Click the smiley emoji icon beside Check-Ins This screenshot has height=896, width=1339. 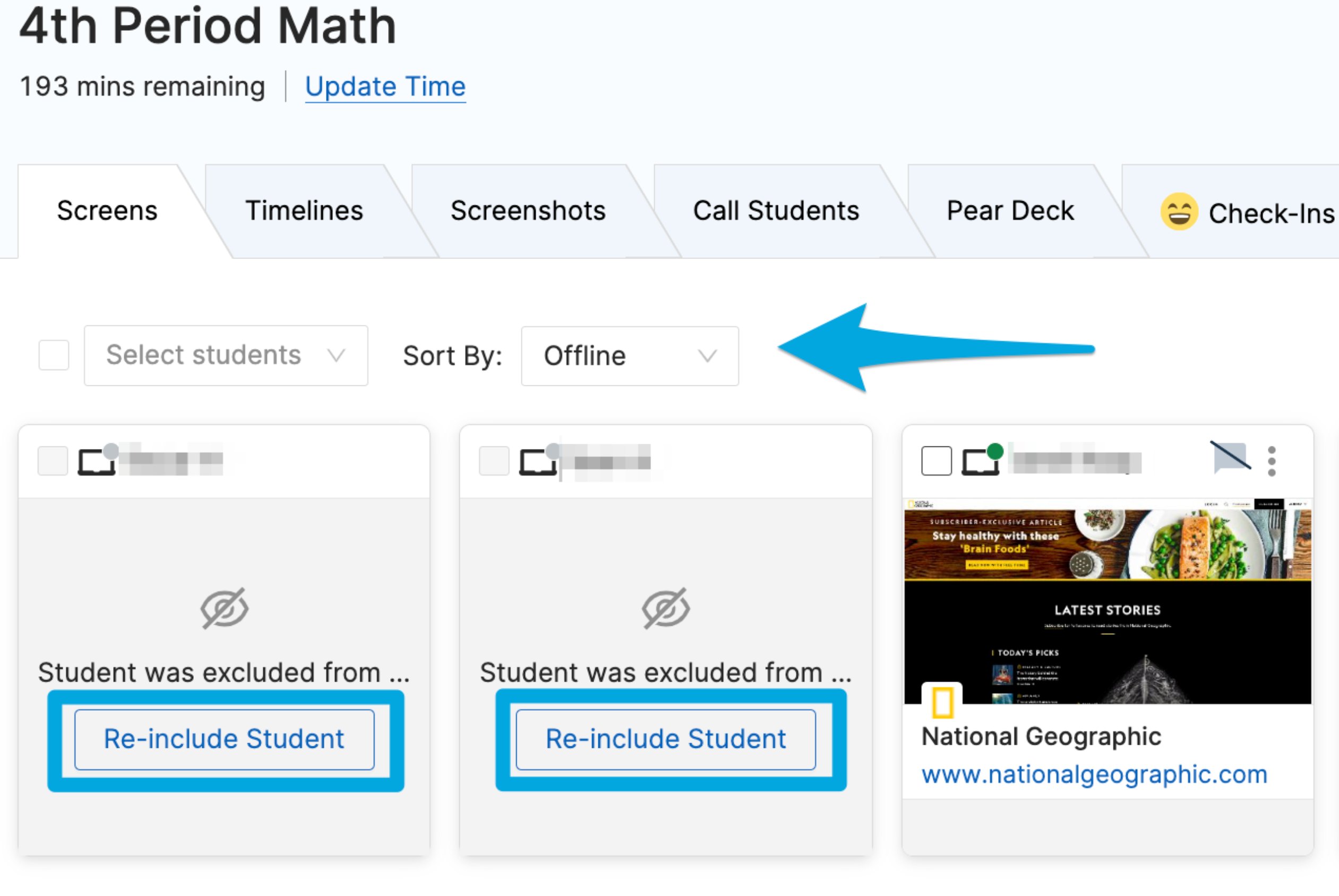(1179, 211)
